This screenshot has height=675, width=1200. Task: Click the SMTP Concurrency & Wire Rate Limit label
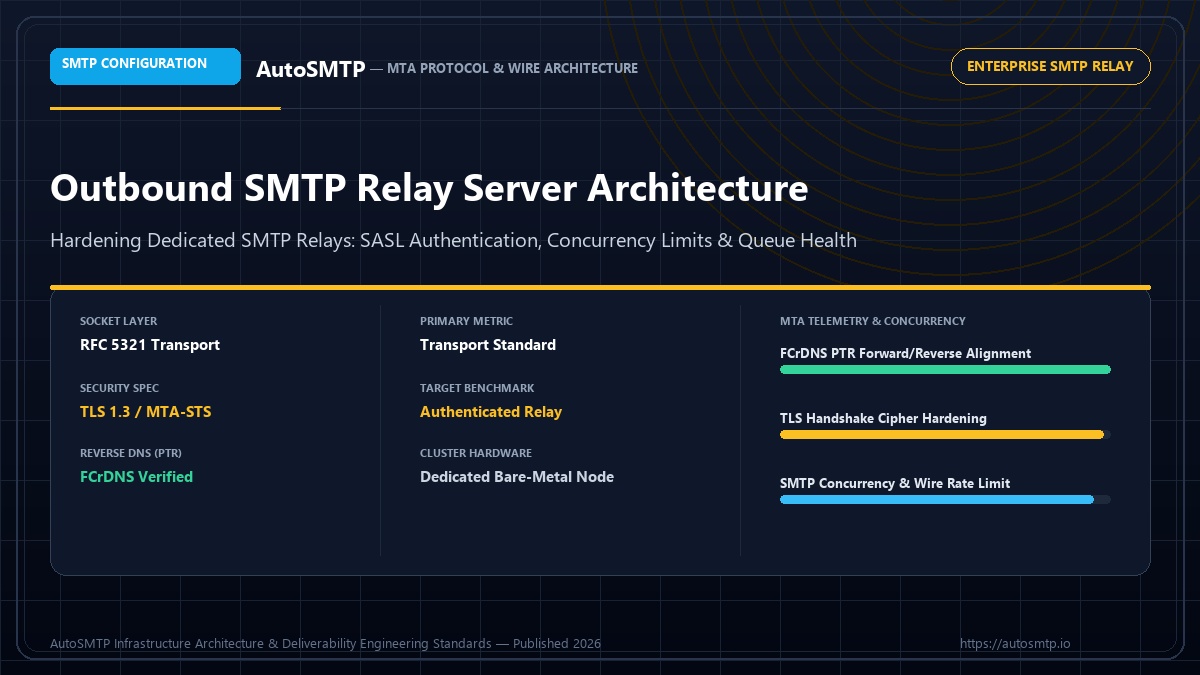coord(895,483)
